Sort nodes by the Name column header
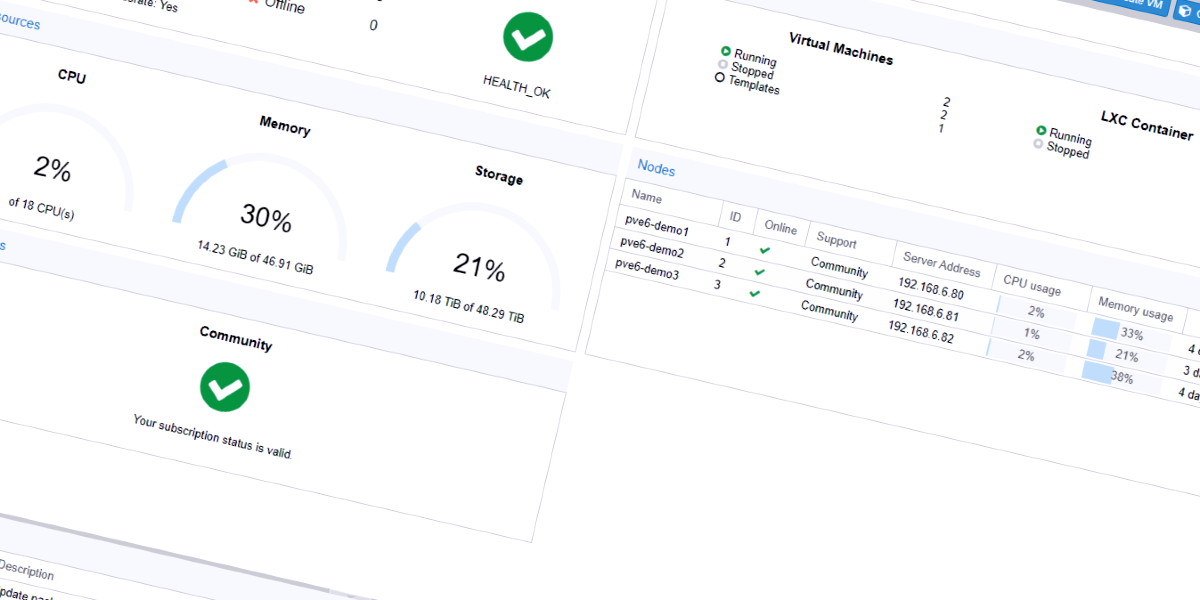Image resolution: width=1200 pixels, height=600 pixels. click(647, 198)
